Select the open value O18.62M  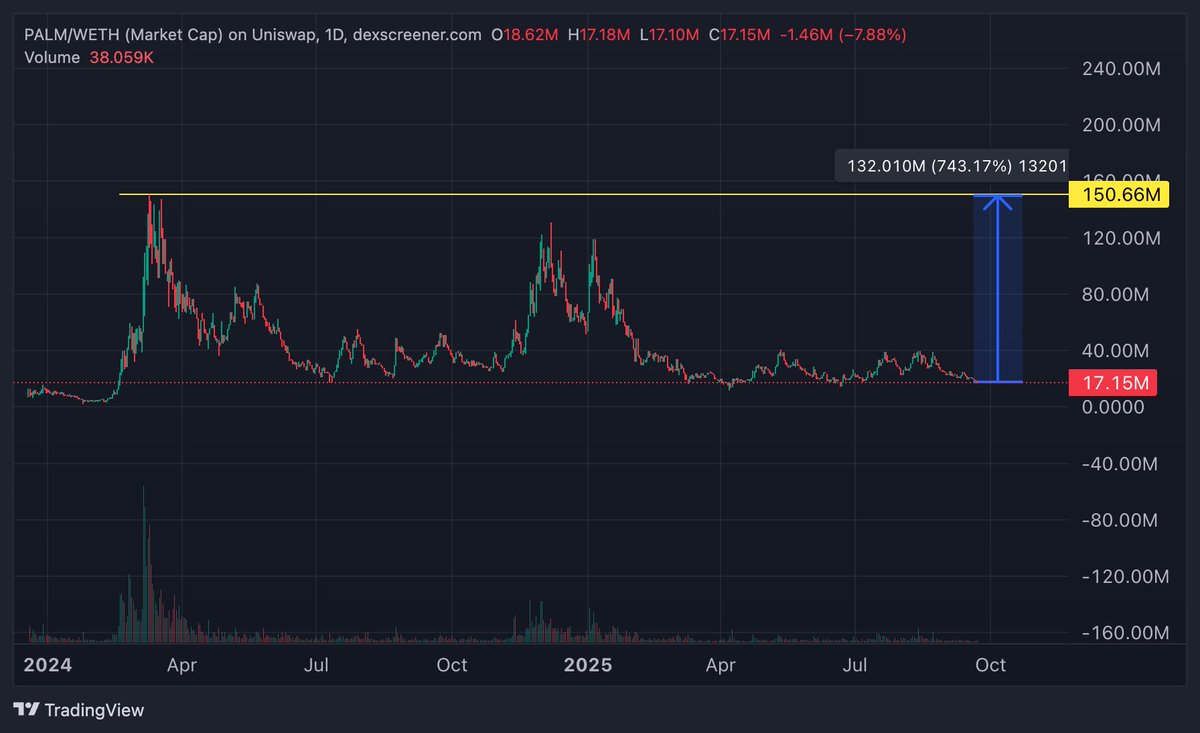523,33
